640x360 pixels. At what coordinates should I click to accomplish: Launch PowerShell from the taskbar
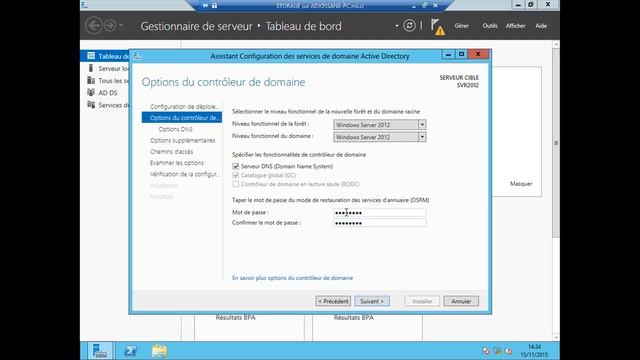(131, 351)
